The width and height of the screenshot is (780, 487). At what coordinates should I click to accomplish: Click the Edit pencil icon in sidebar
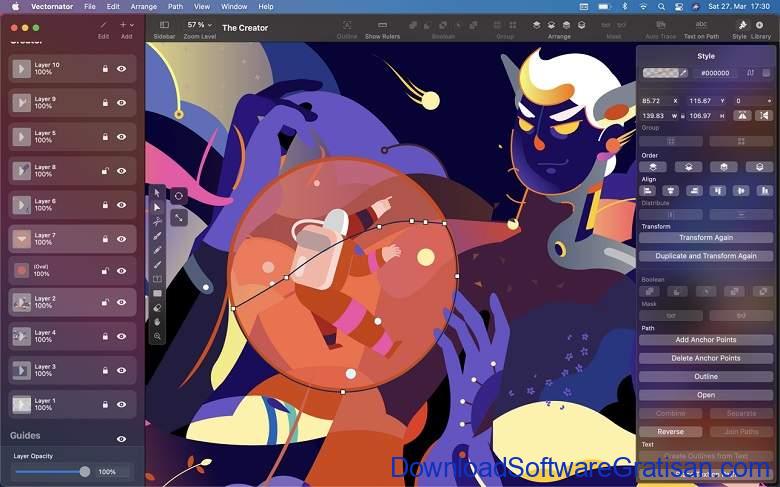pyautogui.click(x=103, y=25)
